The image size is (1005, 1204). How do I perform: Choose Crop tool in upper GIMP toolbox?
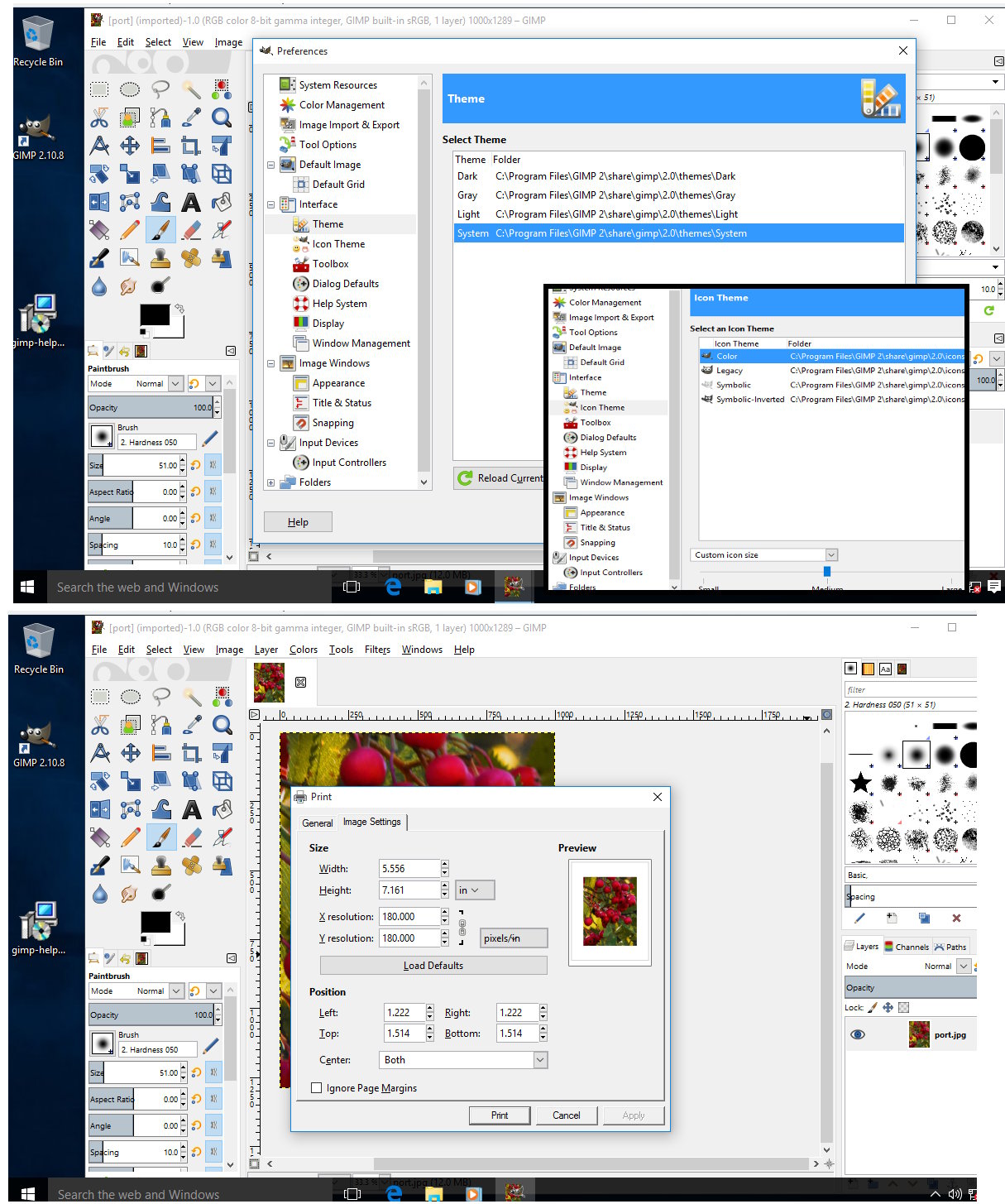click(191, 146)
